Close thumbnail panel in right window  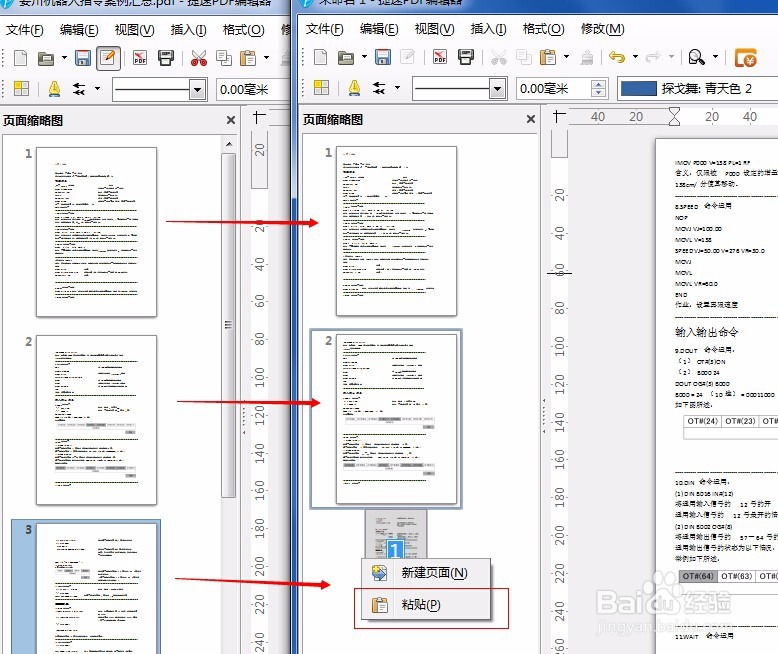click(531, 119)
